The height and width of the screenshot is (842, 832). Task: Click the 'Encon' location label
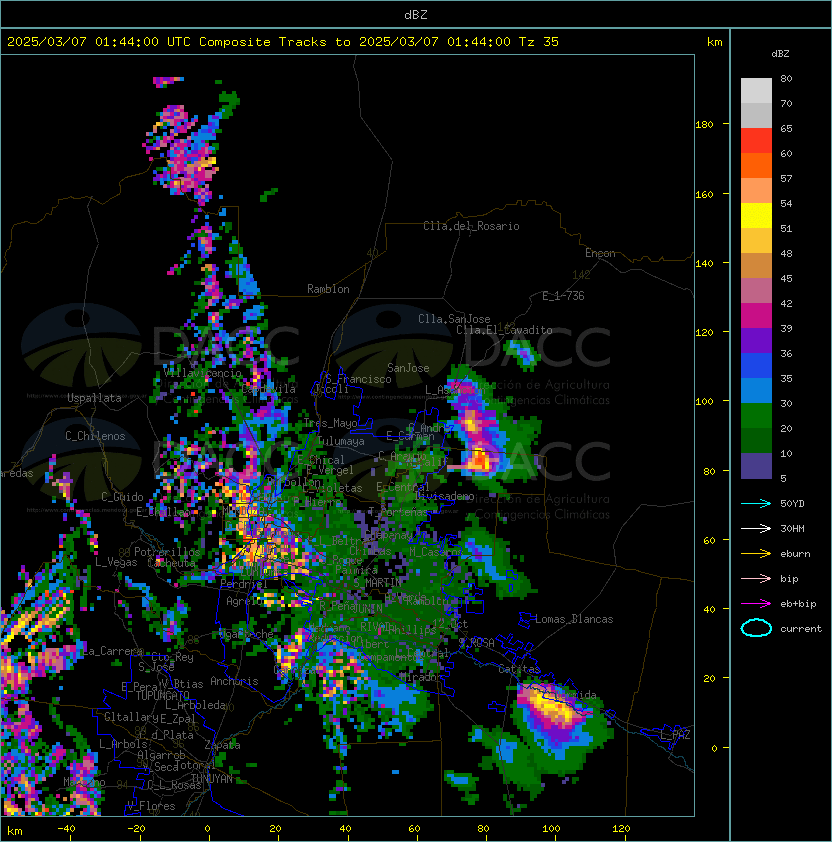[600, 253]
